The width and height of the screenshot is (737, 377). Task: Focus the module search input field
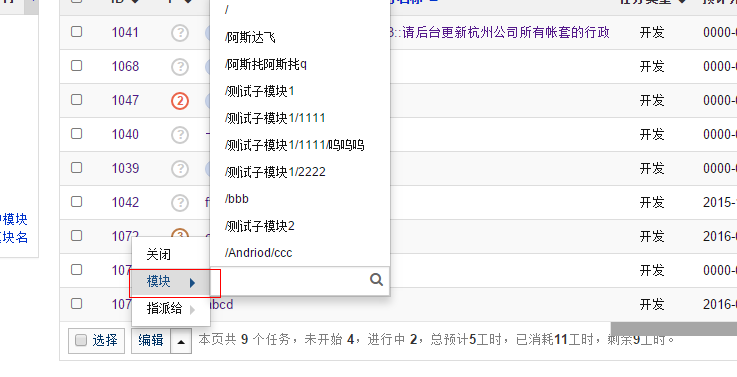(290, 280)
